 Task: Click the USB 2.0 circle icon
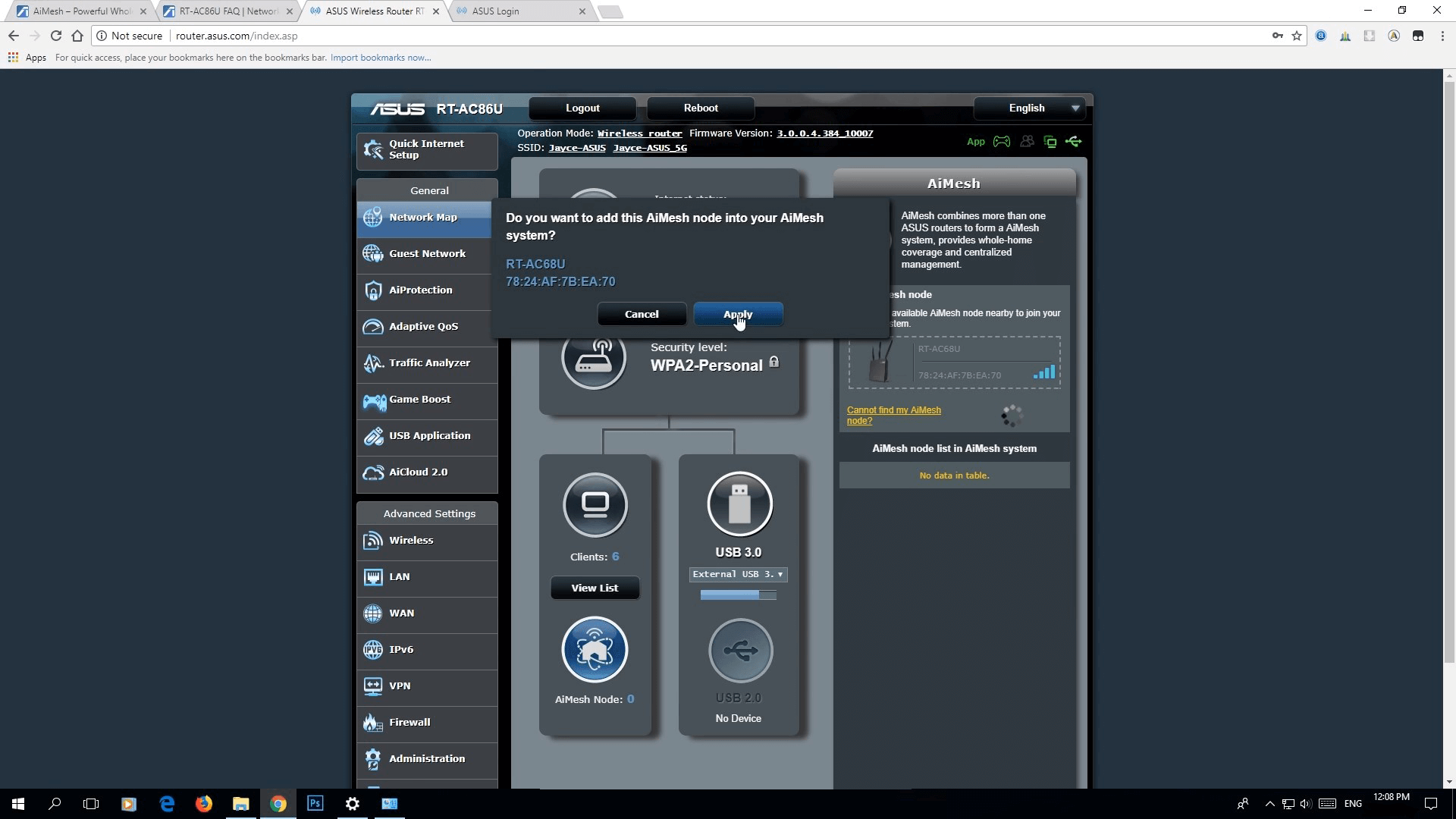[740, 651]
